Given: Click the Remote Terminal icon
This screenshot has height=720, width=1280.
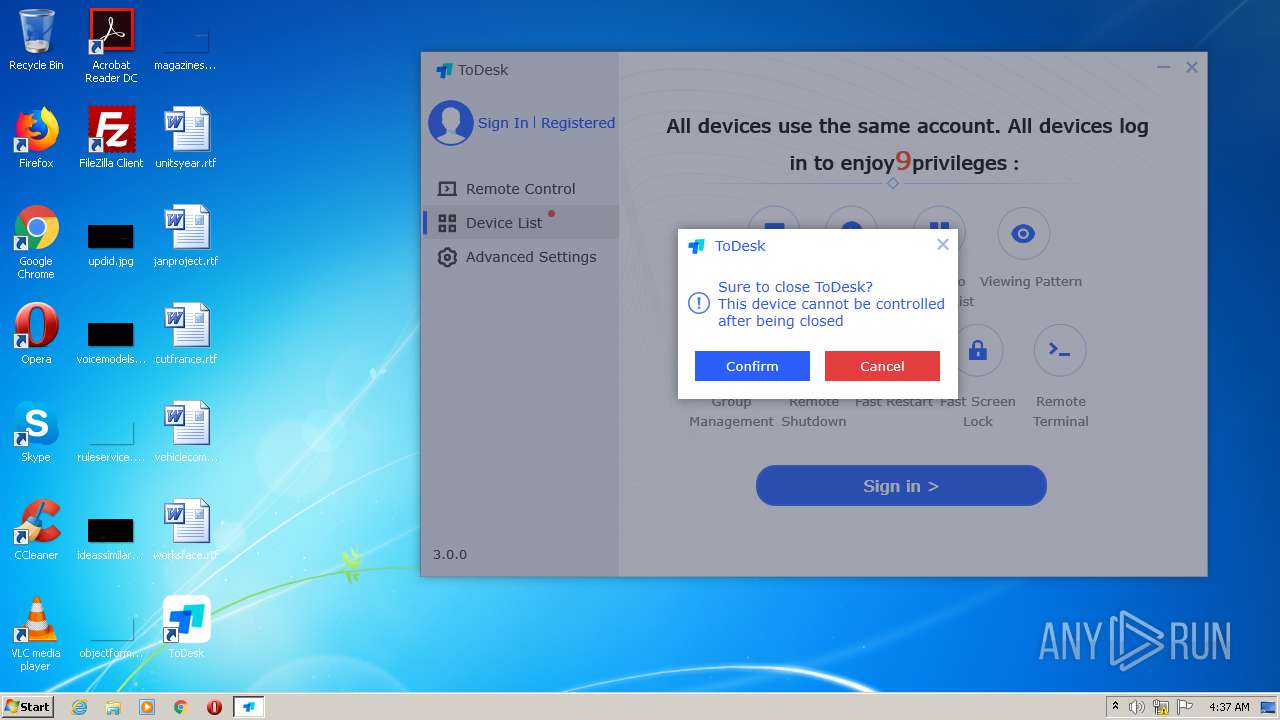Looking at the screenshot, I should pyautogui.click(x=1060, y=350).
